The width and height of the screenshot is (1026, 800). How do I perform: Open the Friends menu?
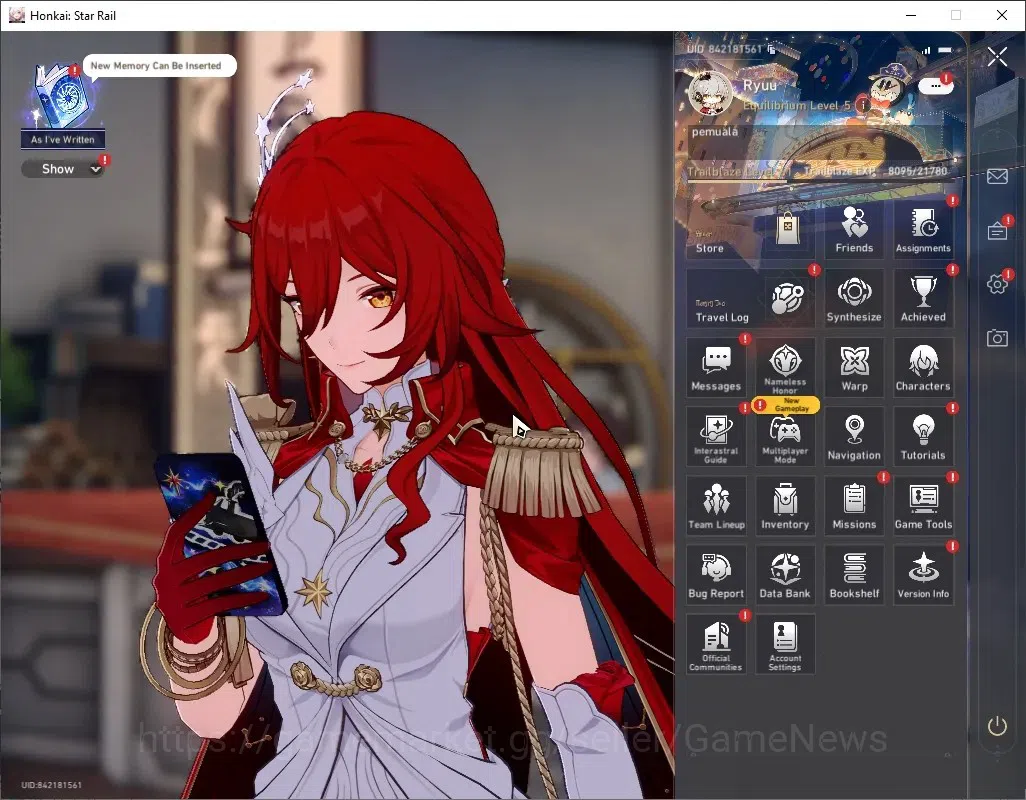[854, 230]
